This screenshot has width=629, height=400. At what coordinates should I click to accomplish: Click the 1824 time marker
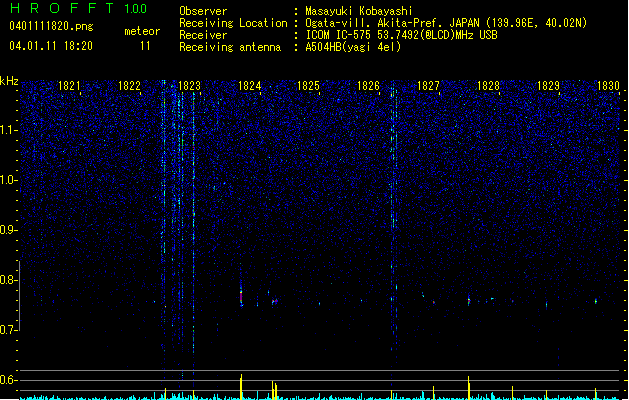[x=249, y=86]
